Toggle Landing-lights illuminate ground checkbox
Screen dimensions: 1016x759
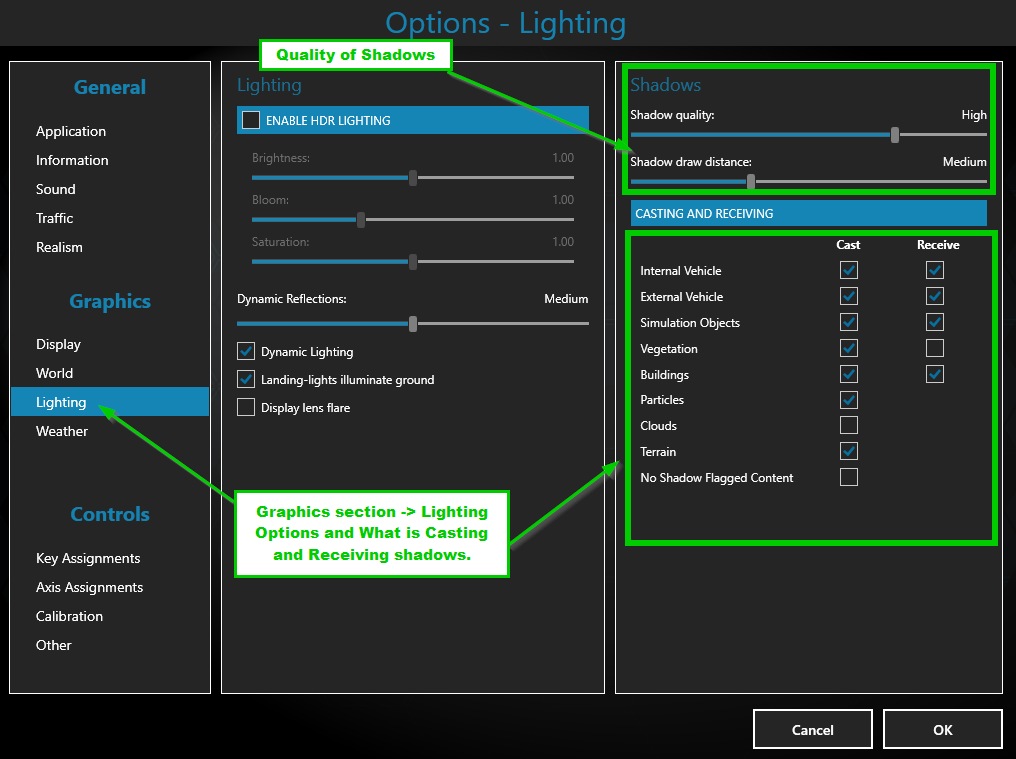click(246, 380)
